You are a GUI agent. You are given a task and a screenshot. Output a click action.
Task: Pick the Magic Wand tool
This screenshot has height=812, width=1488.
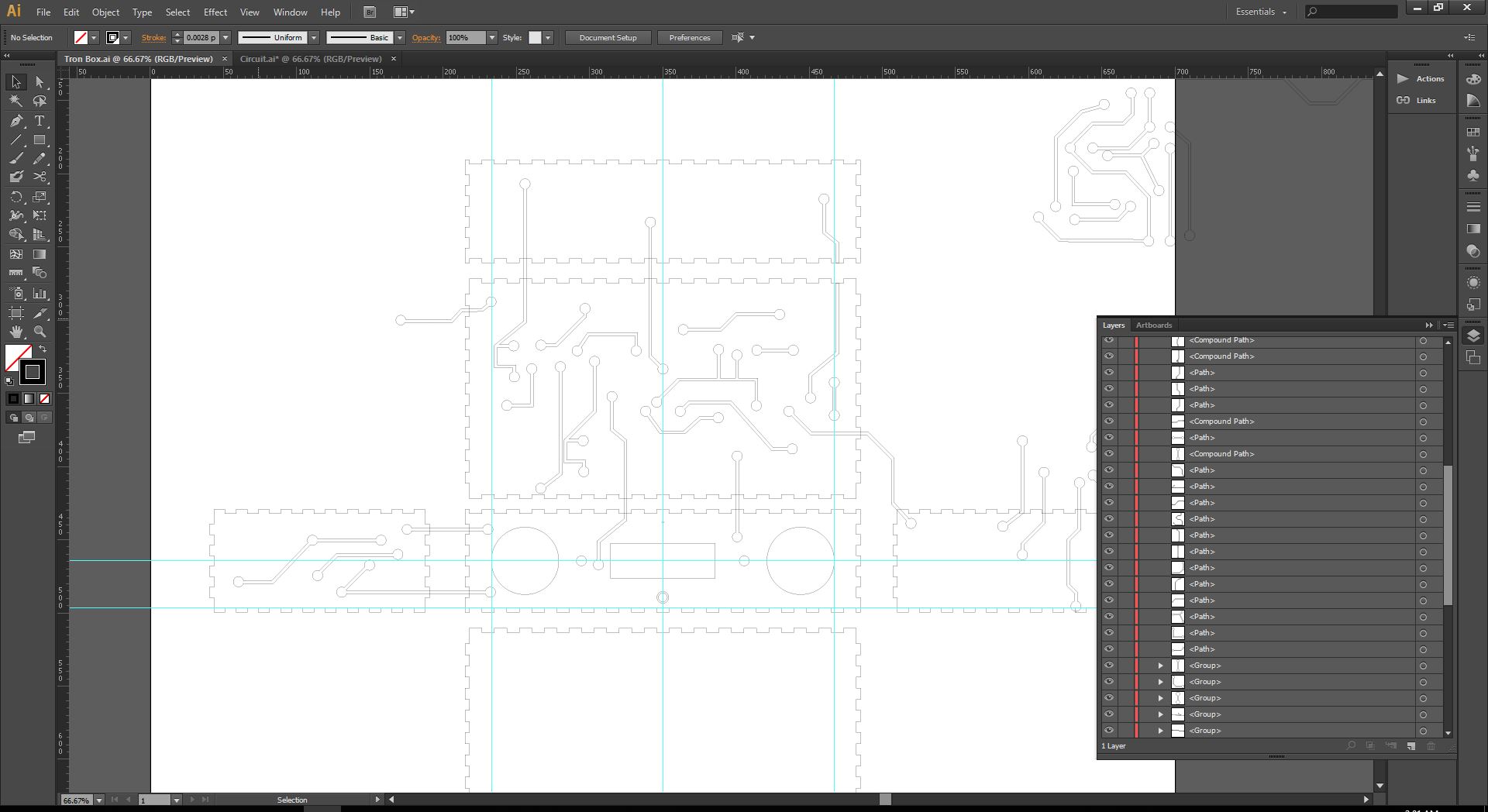[x=15, y=101]
